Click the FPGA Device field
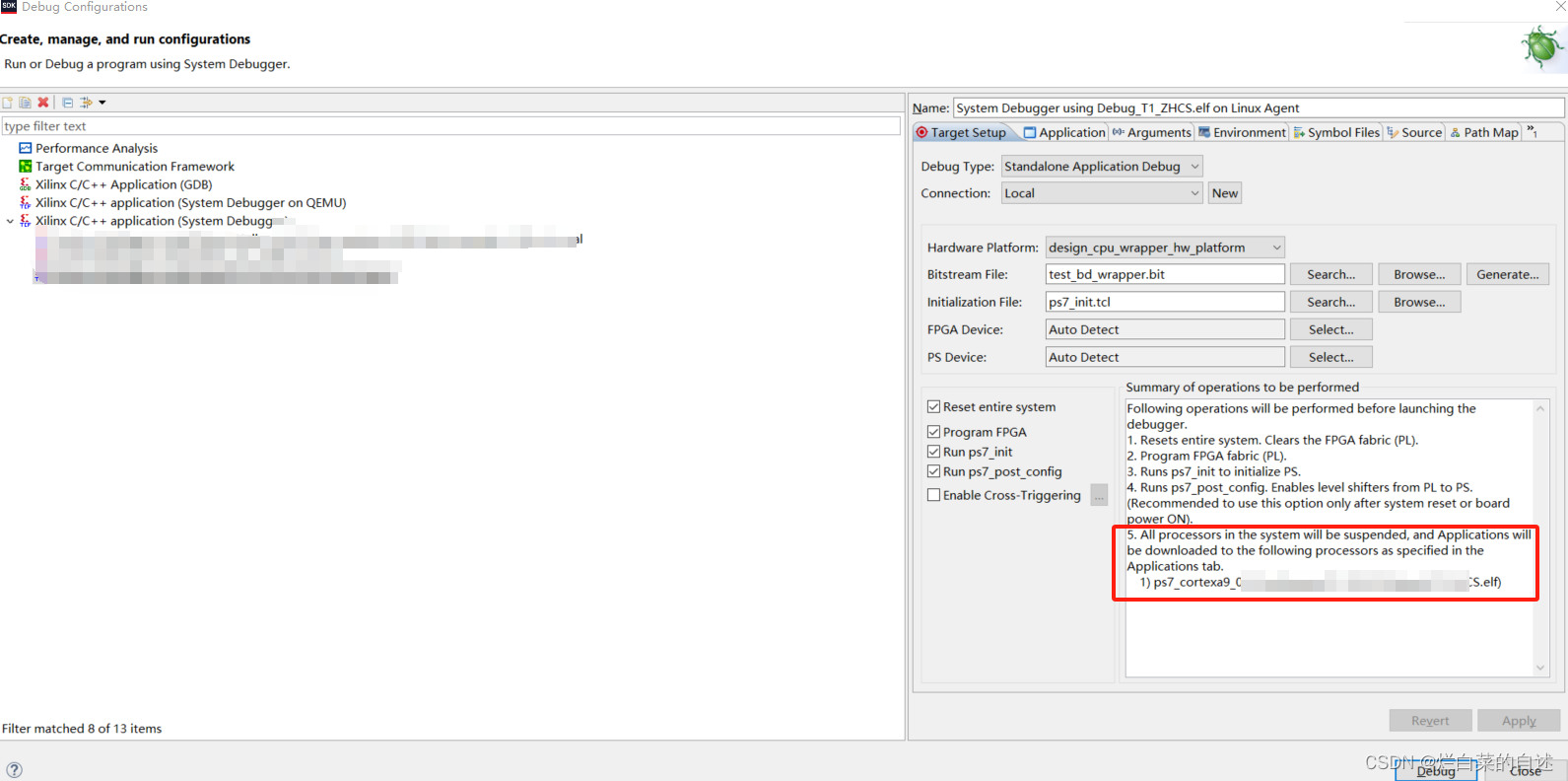 pos(1165,329)
